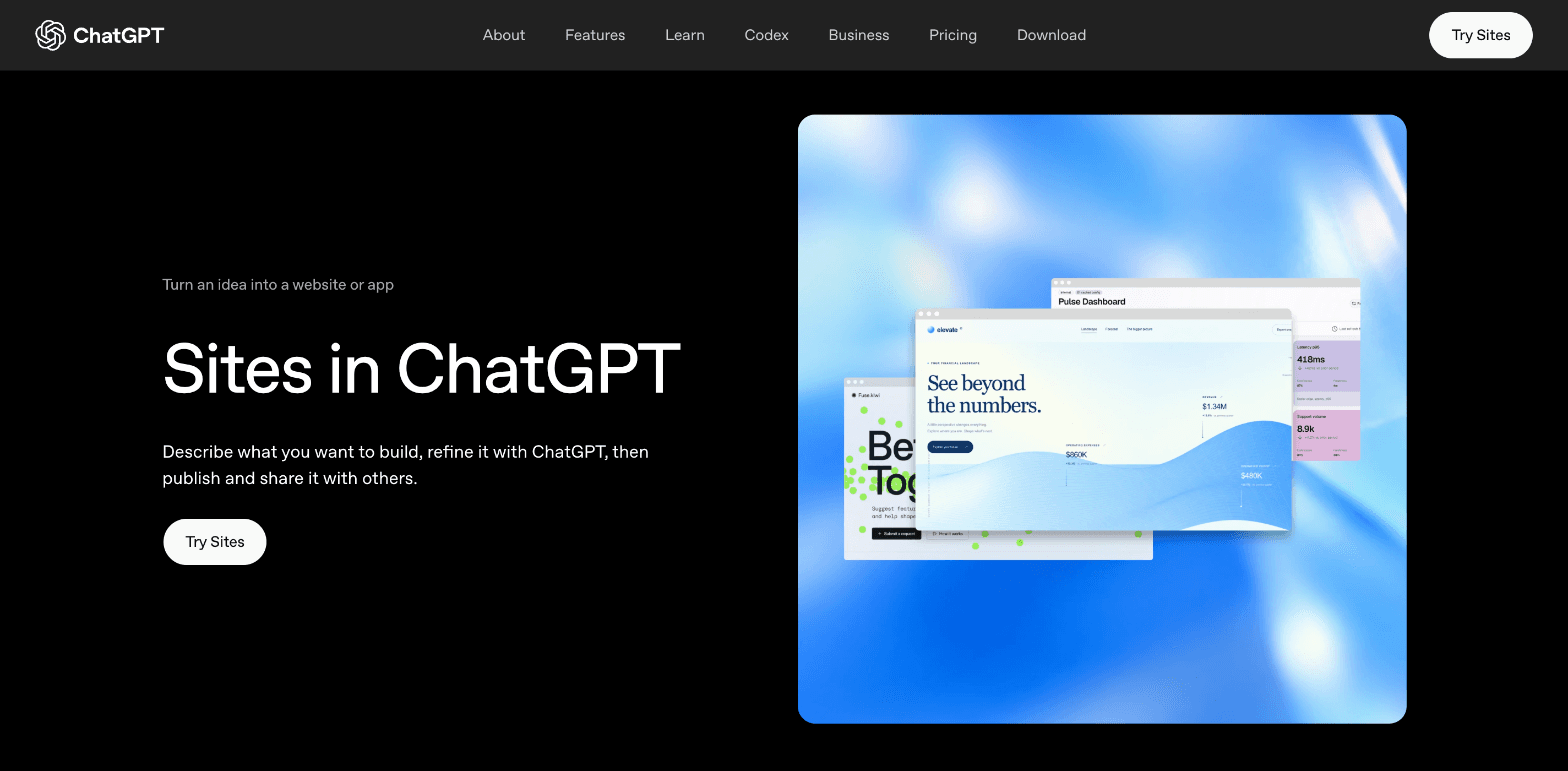
Task: Click the 8.9k support volume card
Action: coord(1327,435)
